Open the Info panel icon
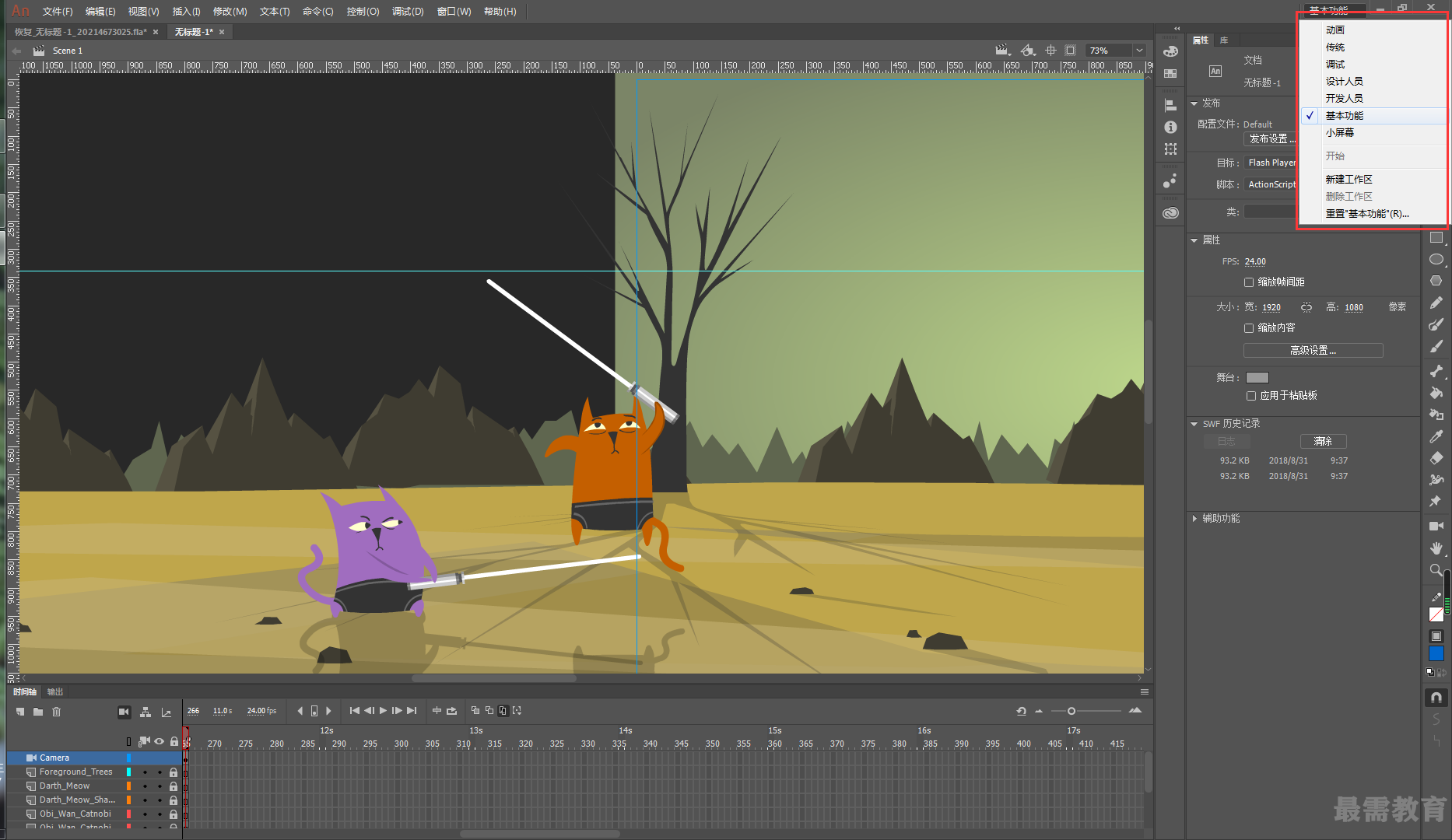 [x=1170, y=127]
